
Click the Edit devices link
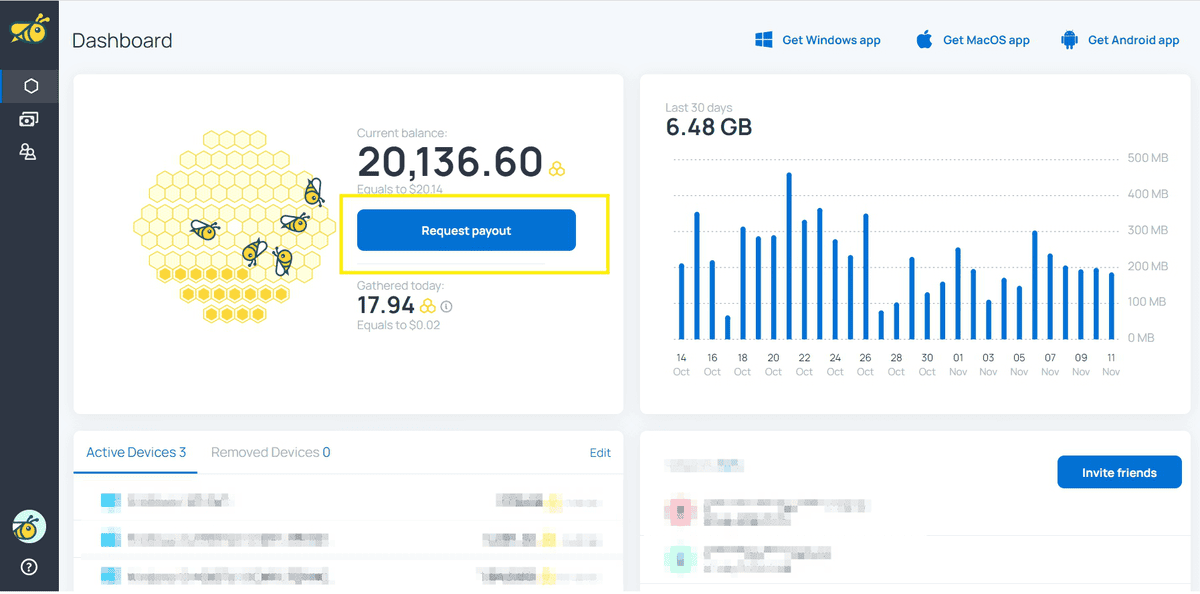point(600,453)
